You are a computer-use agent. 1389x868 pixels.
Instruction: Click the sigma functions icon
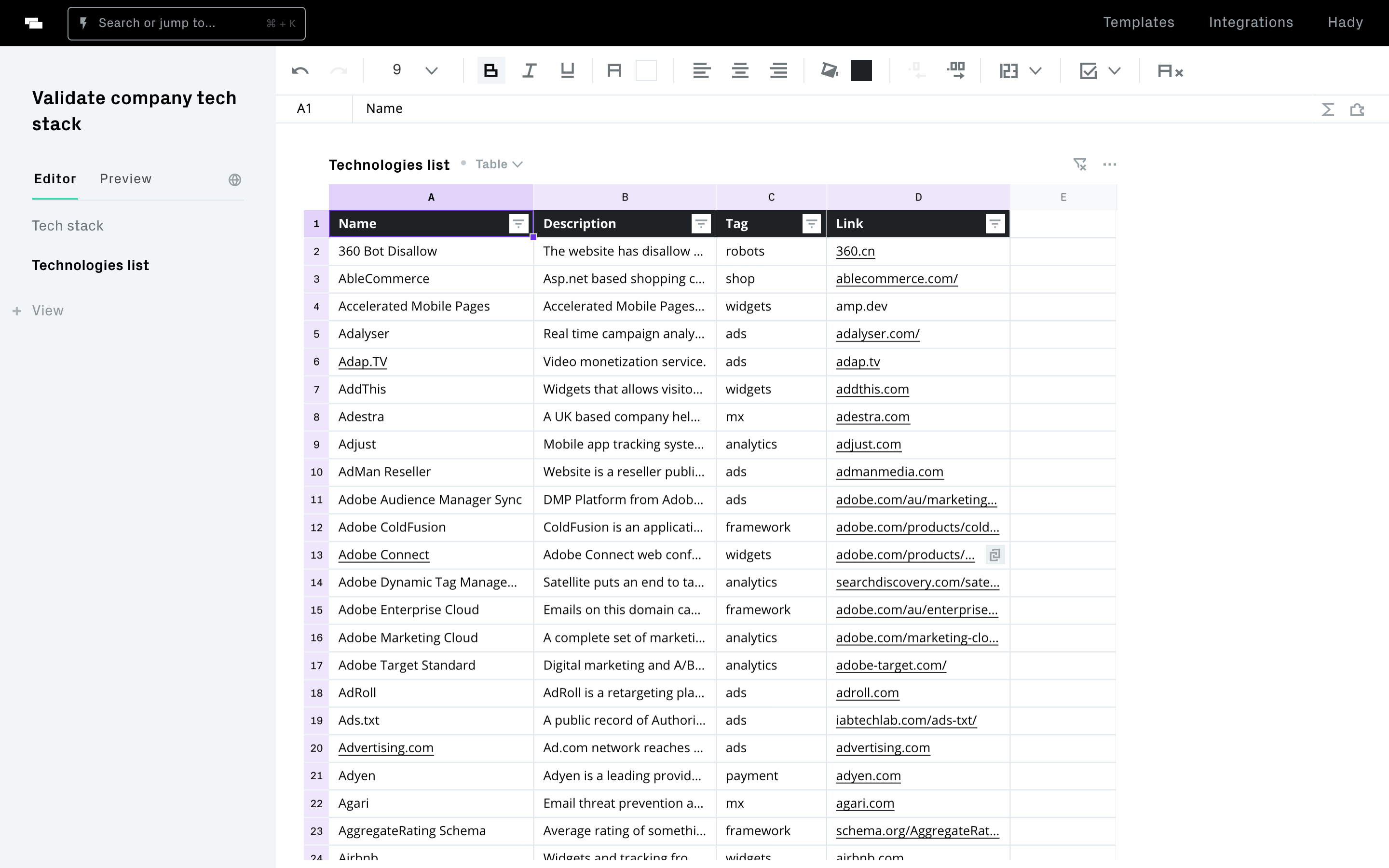(x=1328, y=109)
